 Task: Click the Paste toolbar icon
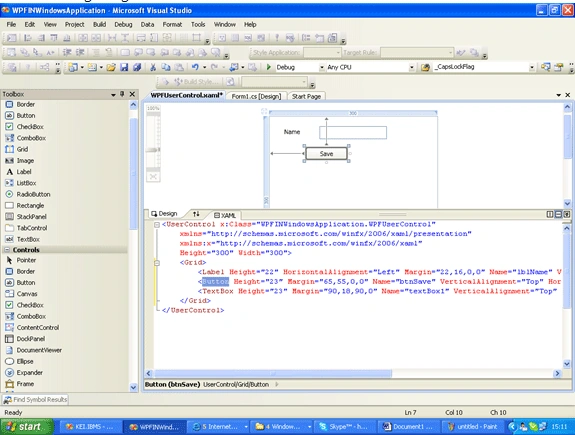click(179, 67)
